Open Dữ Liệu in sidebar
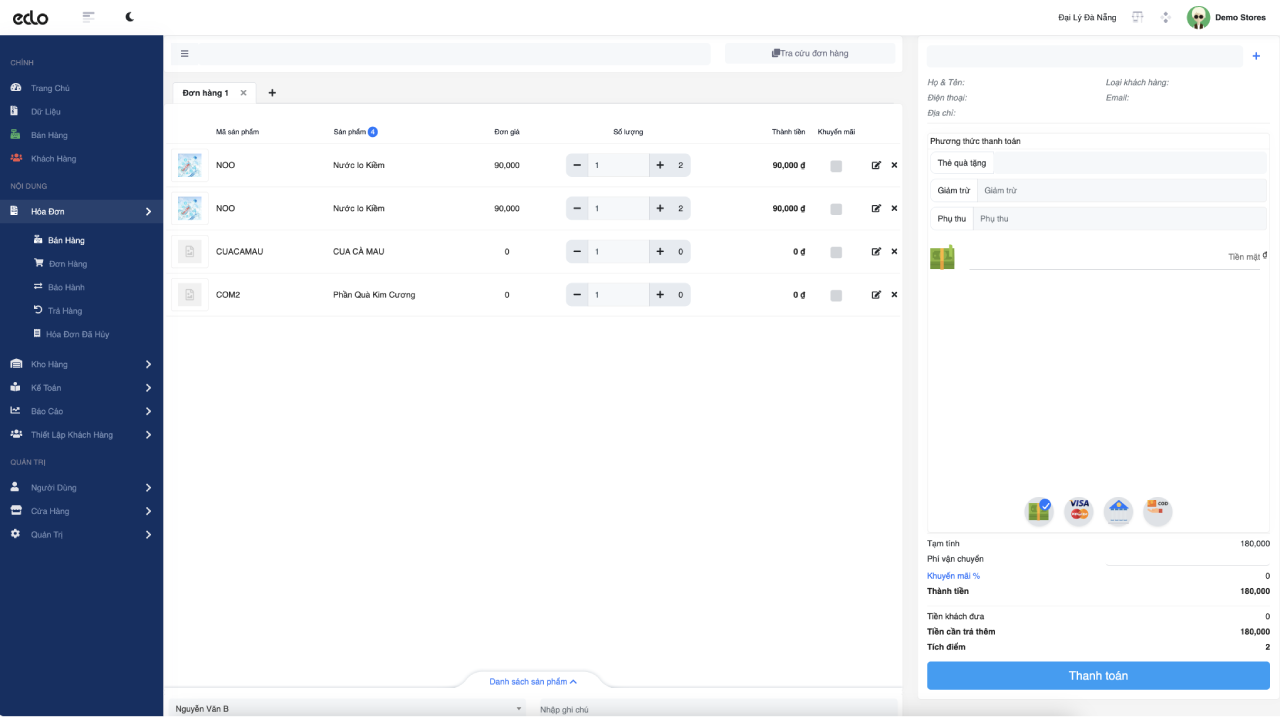The width and height of the screenshot is (1280, 720). (x=45, y=112)
